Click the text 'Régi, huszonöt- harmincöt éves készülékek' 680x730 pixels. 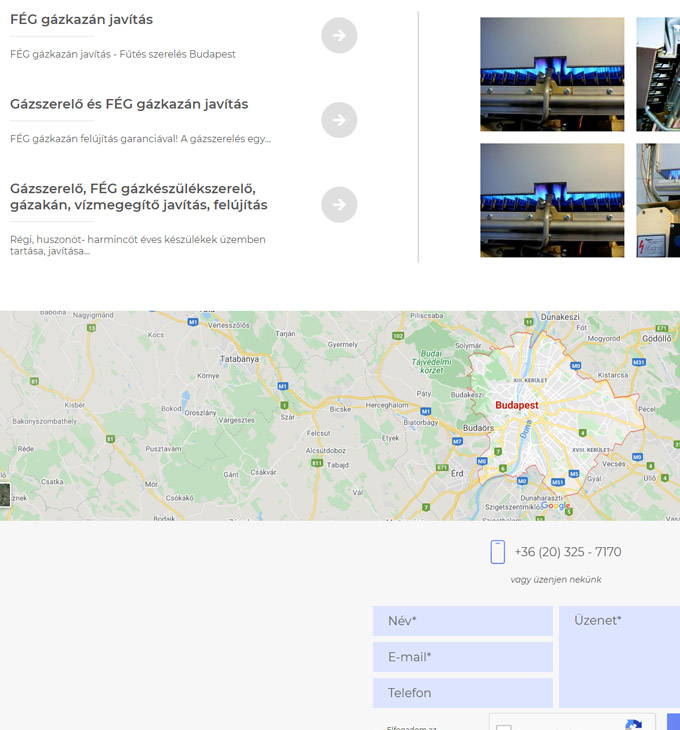114,239
